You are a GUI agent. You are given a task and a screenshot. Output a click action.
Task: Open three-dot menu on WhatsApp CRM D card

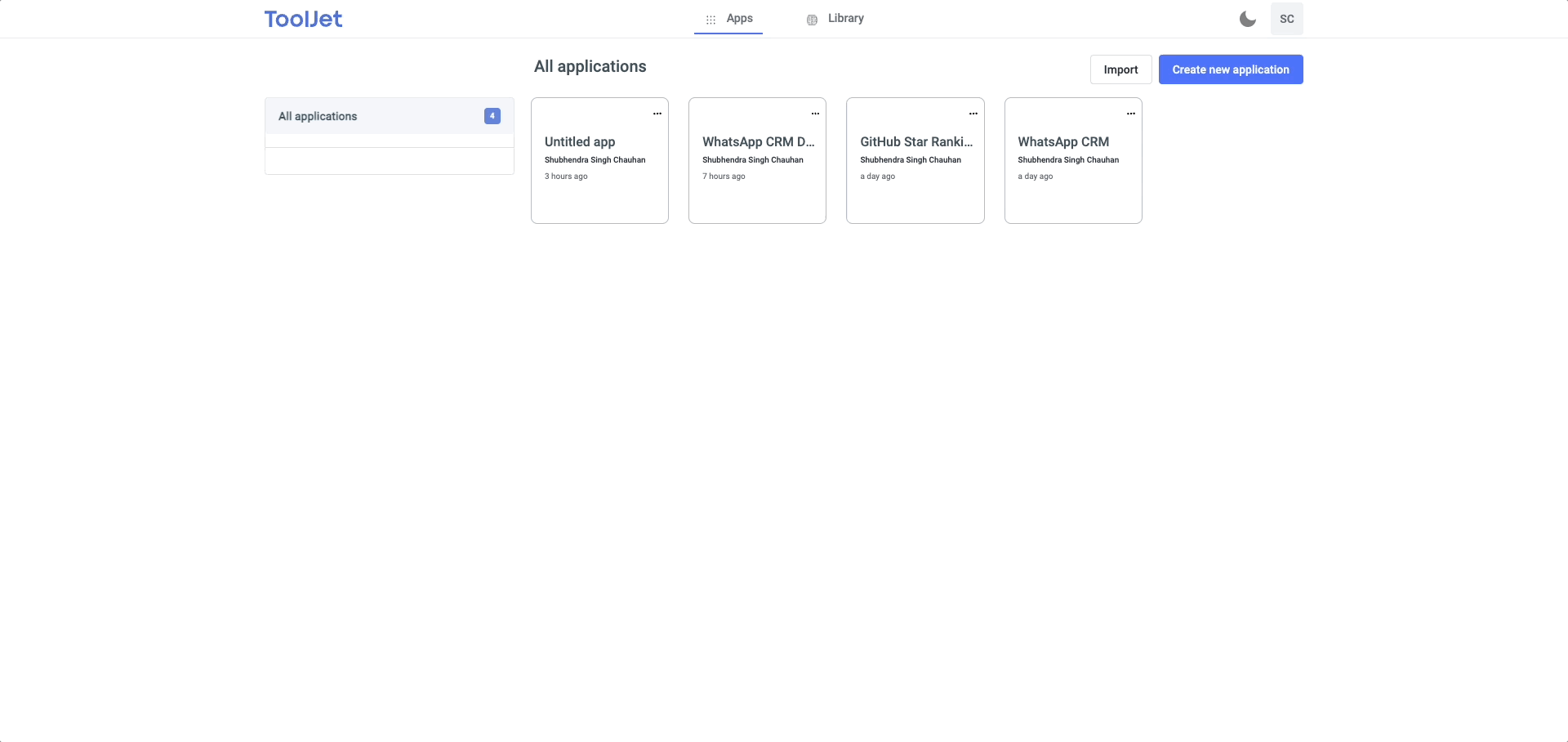pos(815,114)
